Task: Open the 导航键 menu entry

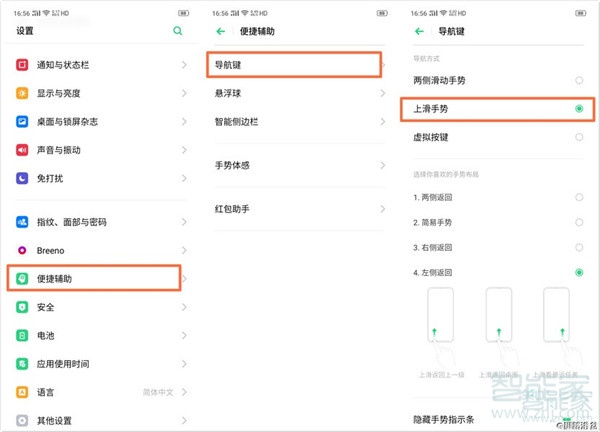Action: coord(296,64)
